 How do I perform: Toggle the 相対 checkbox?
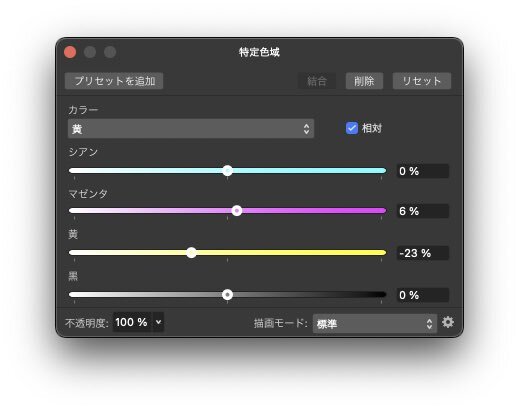pyautogui.click(x=352, y=128)
